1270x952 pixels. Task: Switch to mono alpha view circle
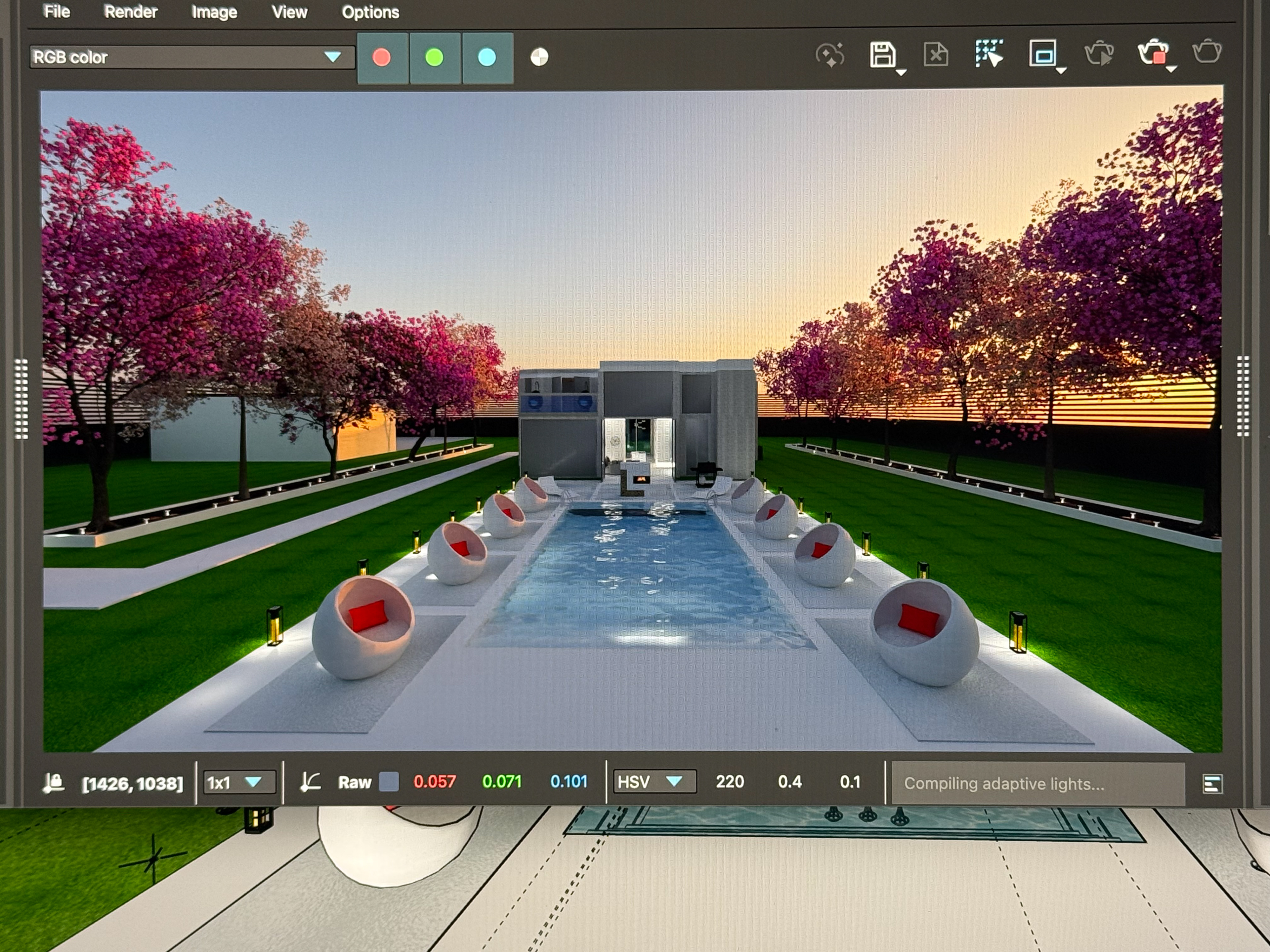539,58
